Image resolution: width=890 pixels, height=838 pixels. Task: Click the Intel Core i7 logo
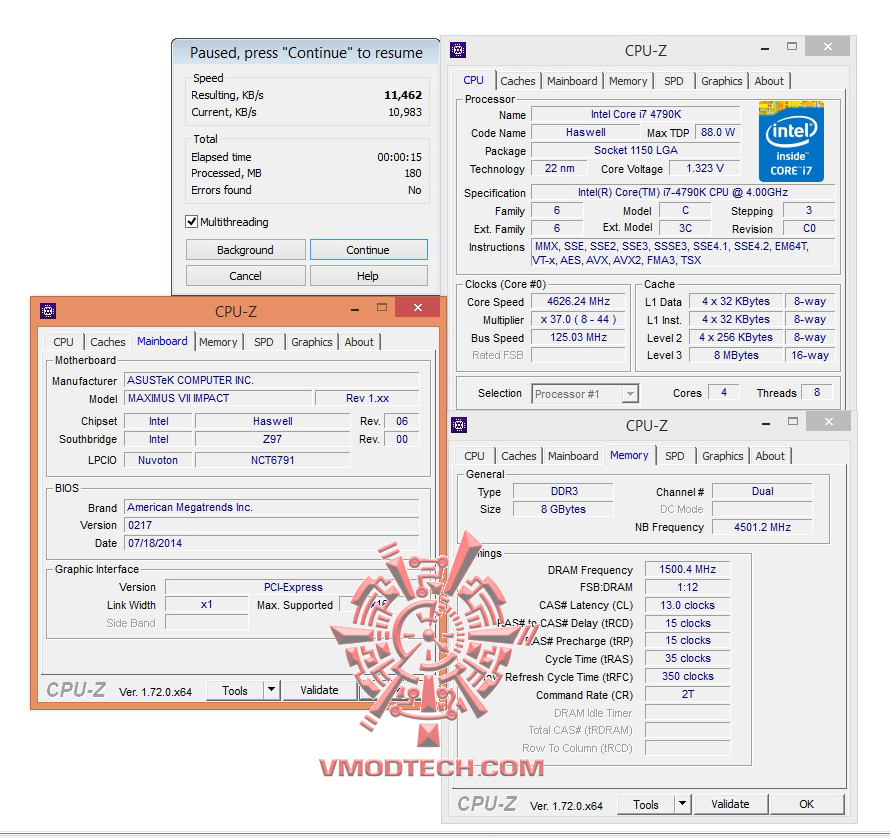[x=791, y=141]
